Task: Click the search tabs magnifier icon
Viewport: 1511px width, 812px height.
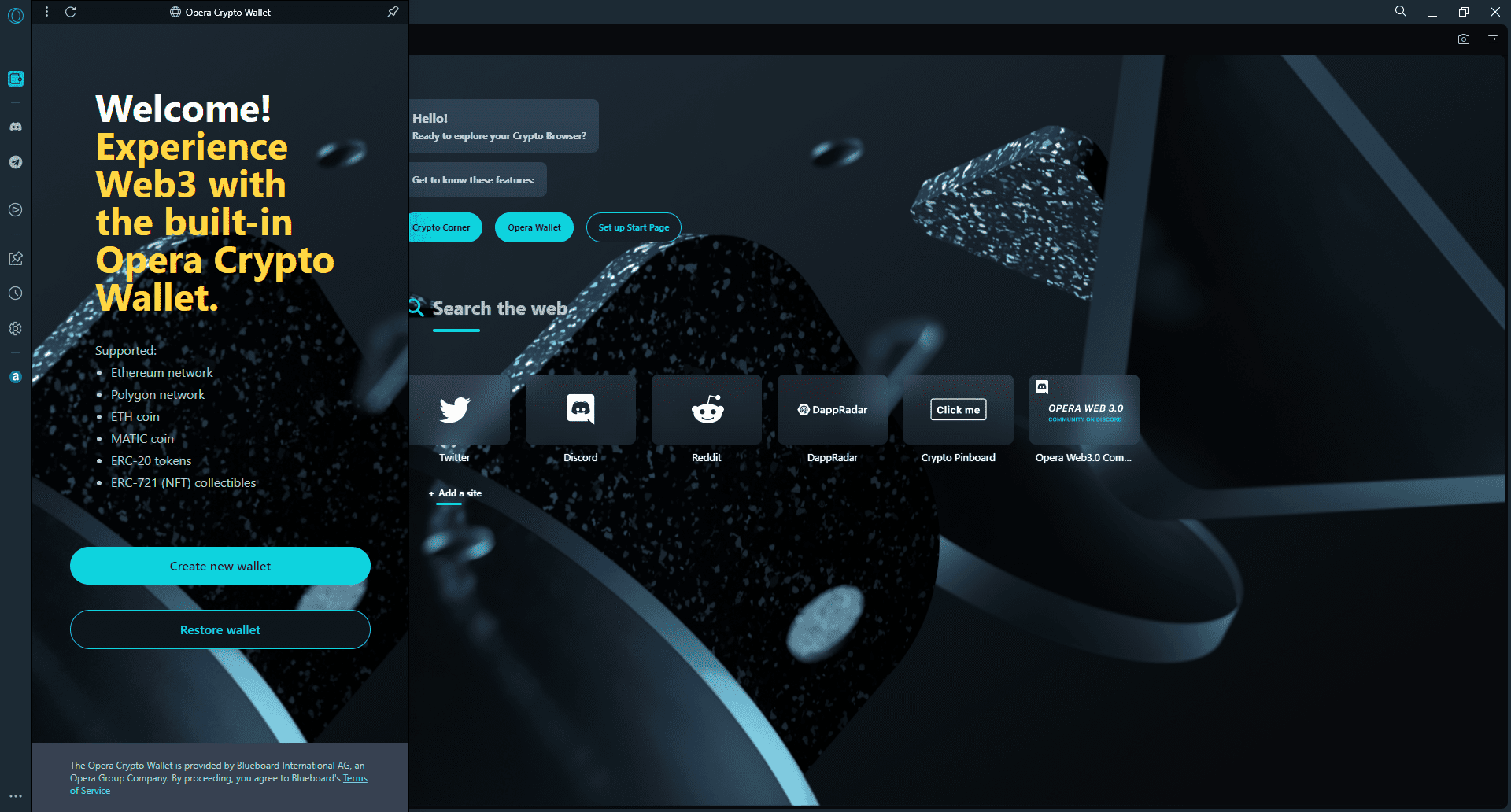Action: (x=1401, y=12)
